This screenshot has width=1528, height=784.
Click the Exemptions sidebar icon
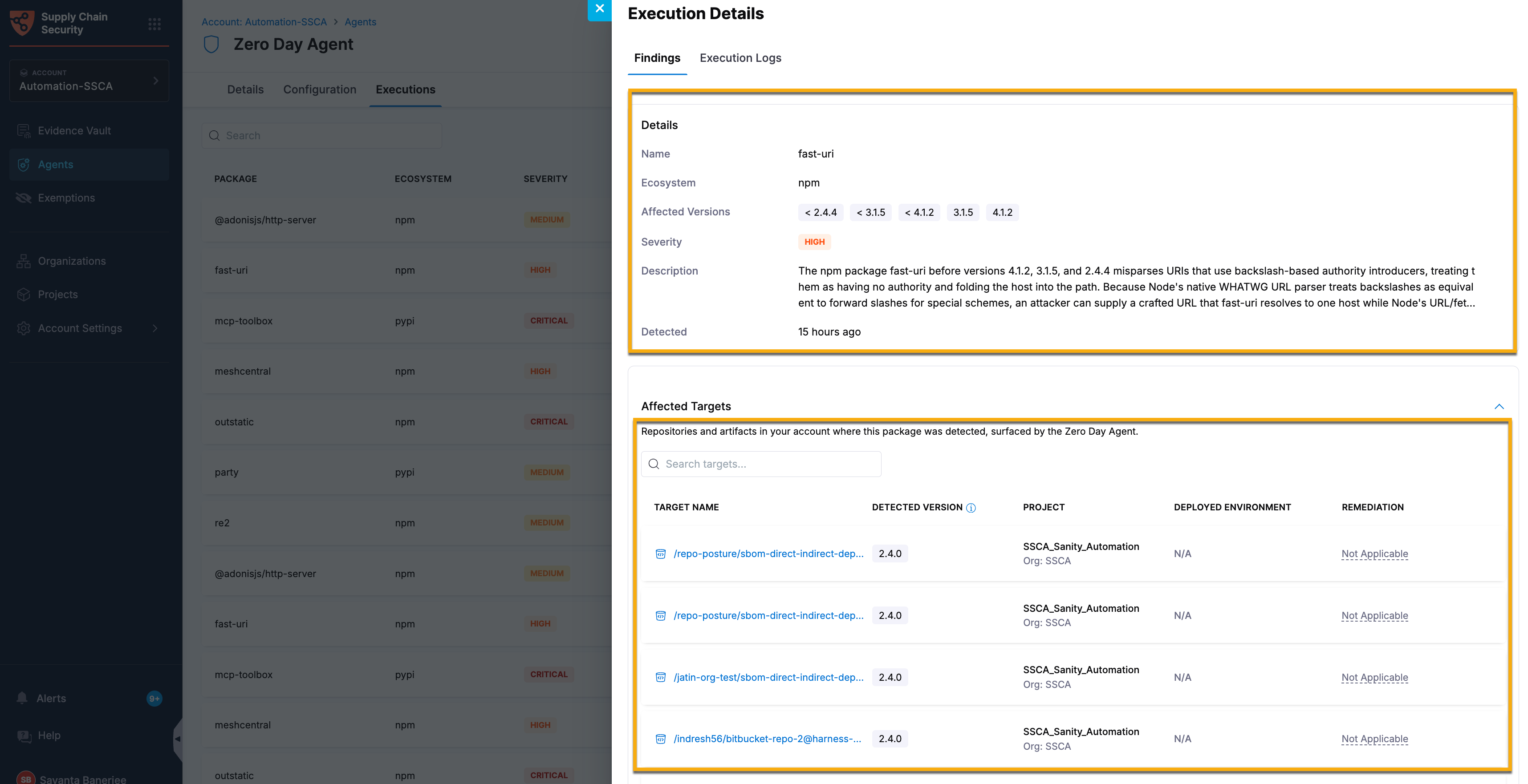coord(24,197)
